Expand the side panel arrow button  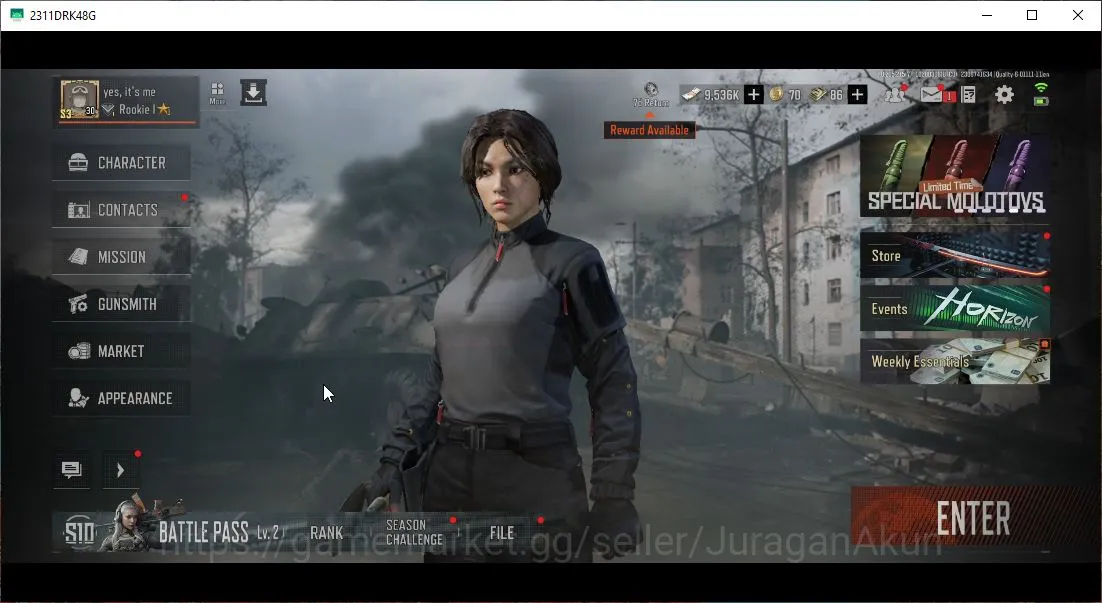[120, 469]
